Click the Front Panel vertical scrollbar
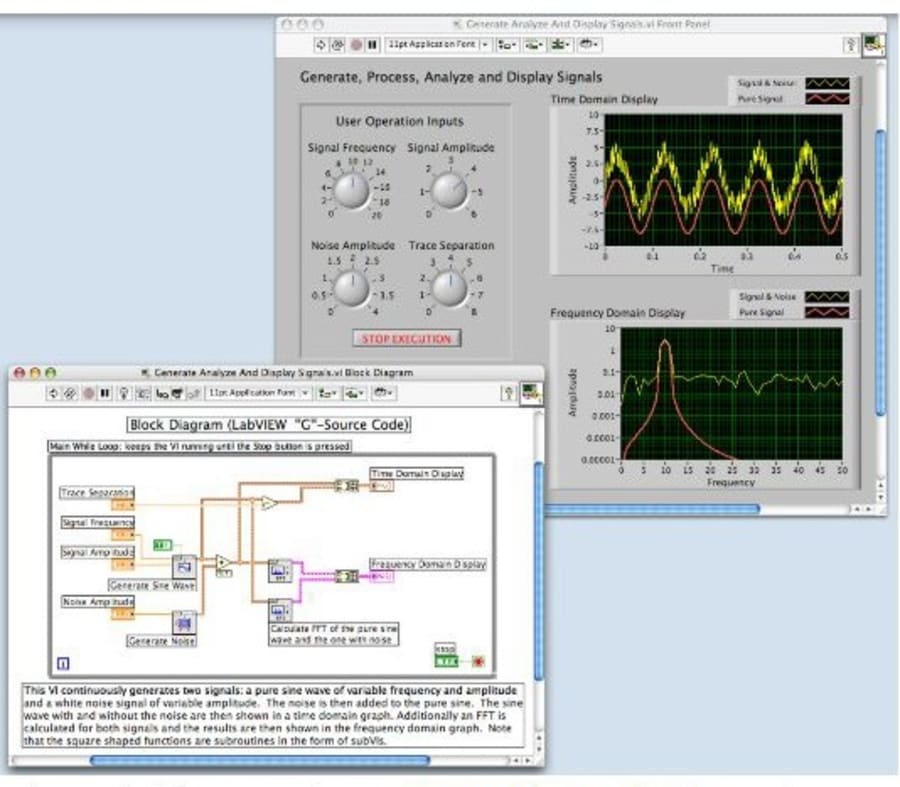Screen dimensions: 900x787 click(881, 272)
